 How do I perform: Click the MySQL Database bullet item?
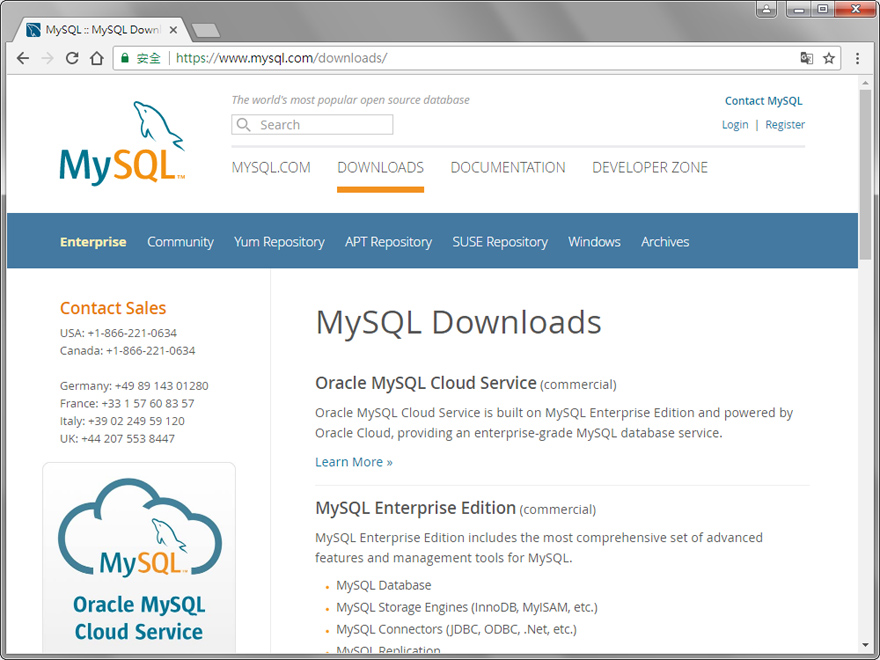click(384, 585)
